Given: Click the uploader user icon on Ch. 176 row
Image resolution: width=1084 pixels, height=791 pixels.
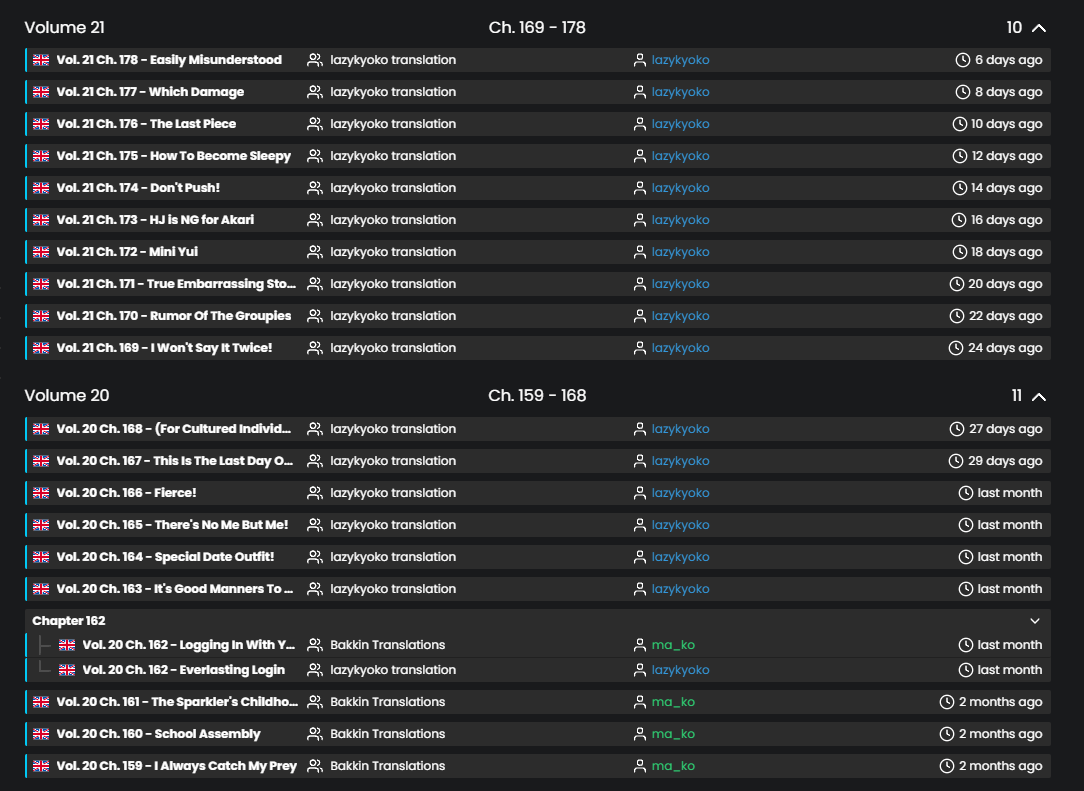Looking at the screenshot, I should click(640, 124).
